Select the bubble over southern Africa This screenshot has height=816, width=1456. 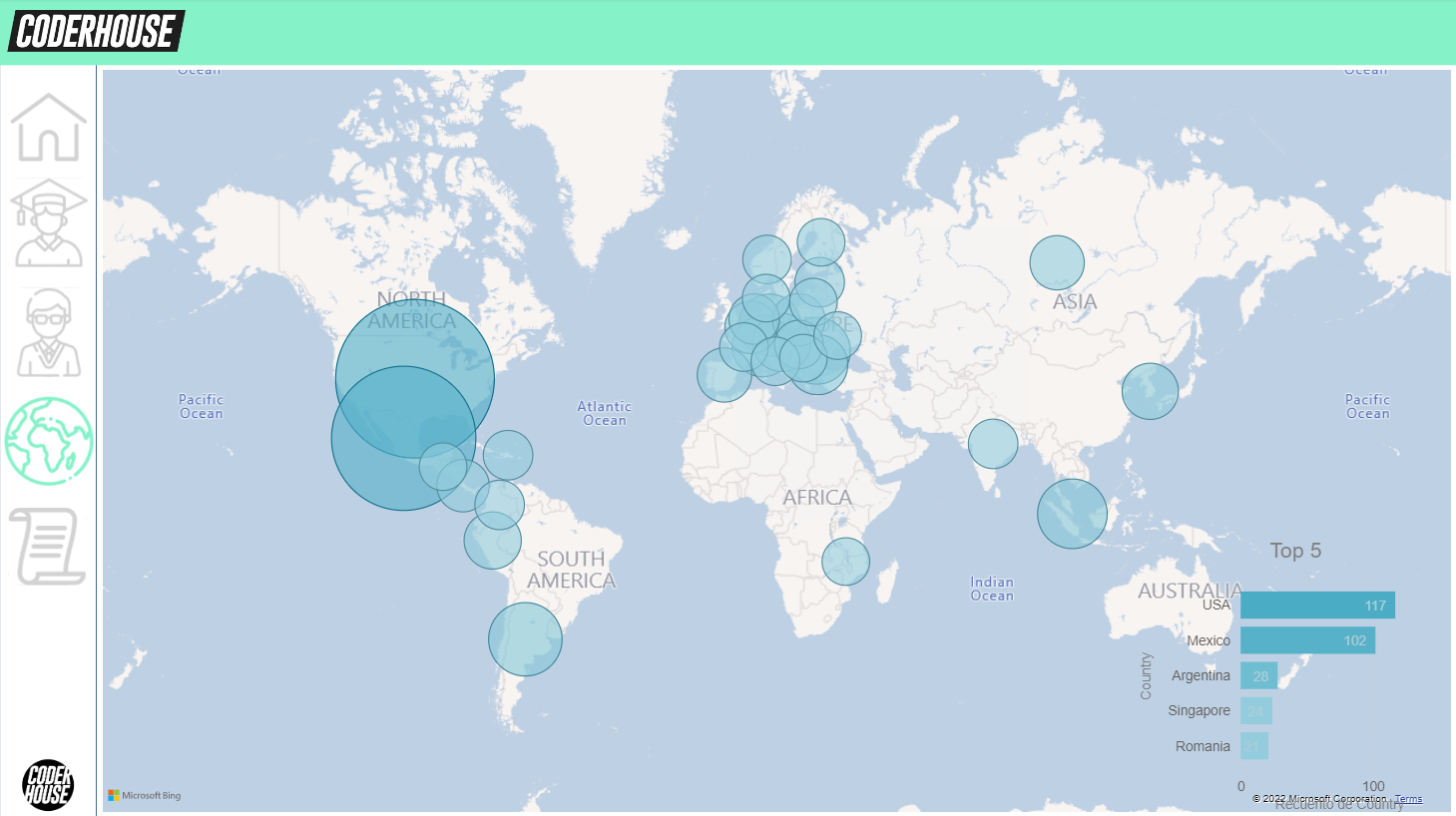tap(845, 562)
